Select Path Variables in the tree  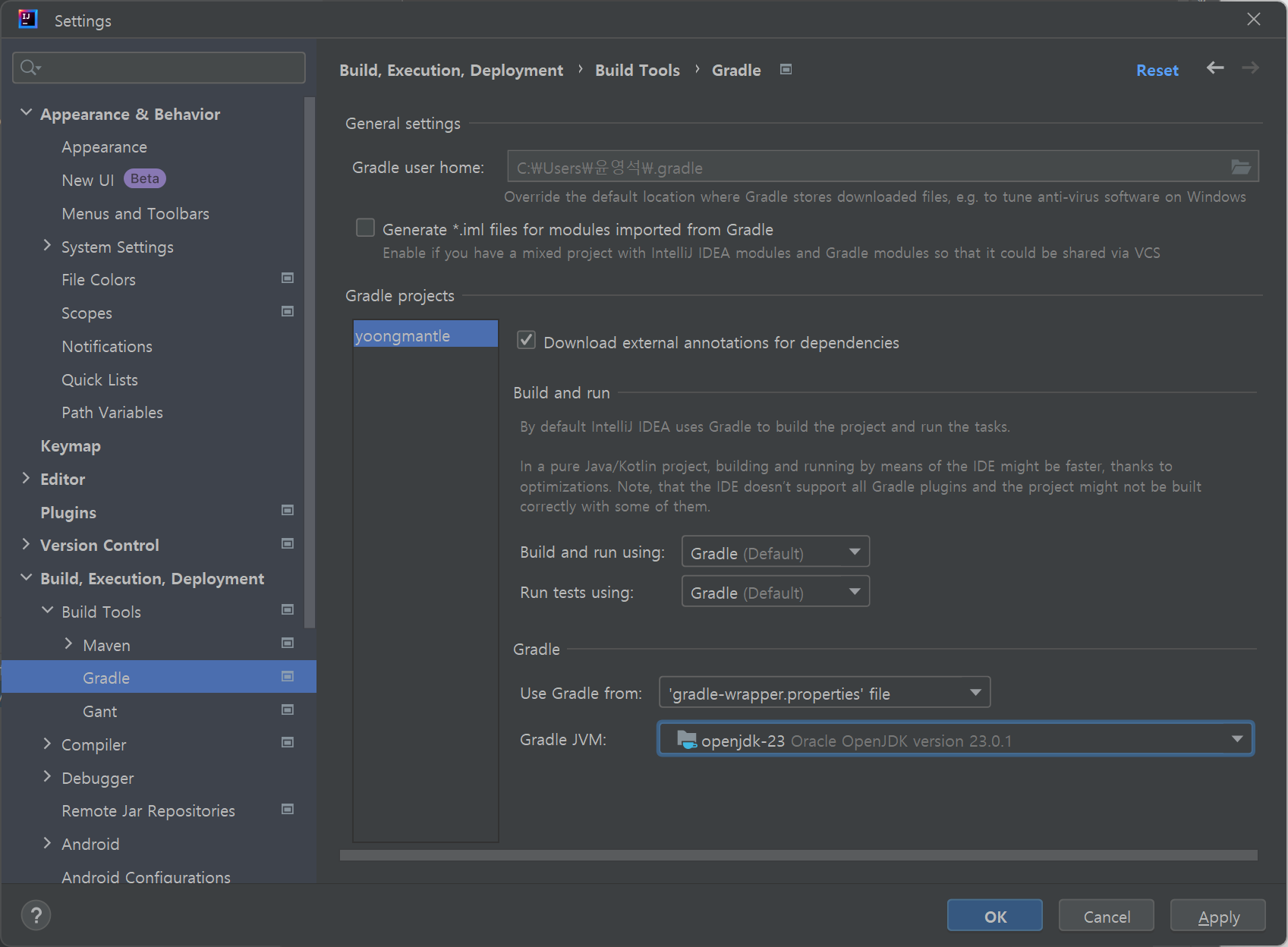coord(112,413)
